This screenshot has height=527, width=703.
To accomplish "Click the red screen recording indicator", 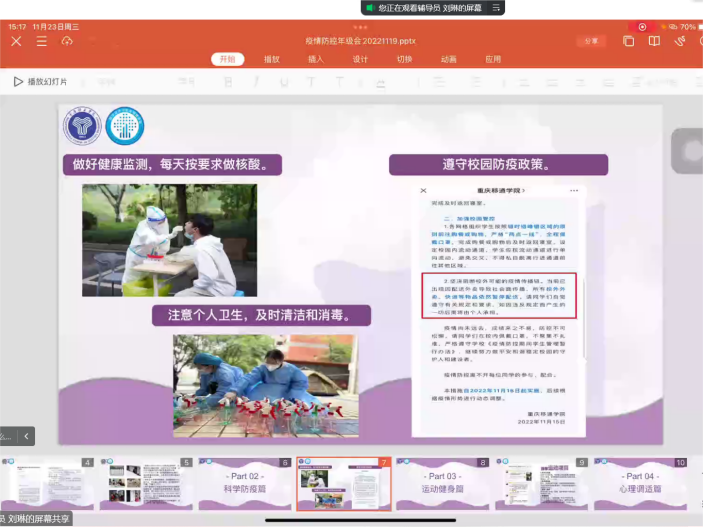I will 642,27.
